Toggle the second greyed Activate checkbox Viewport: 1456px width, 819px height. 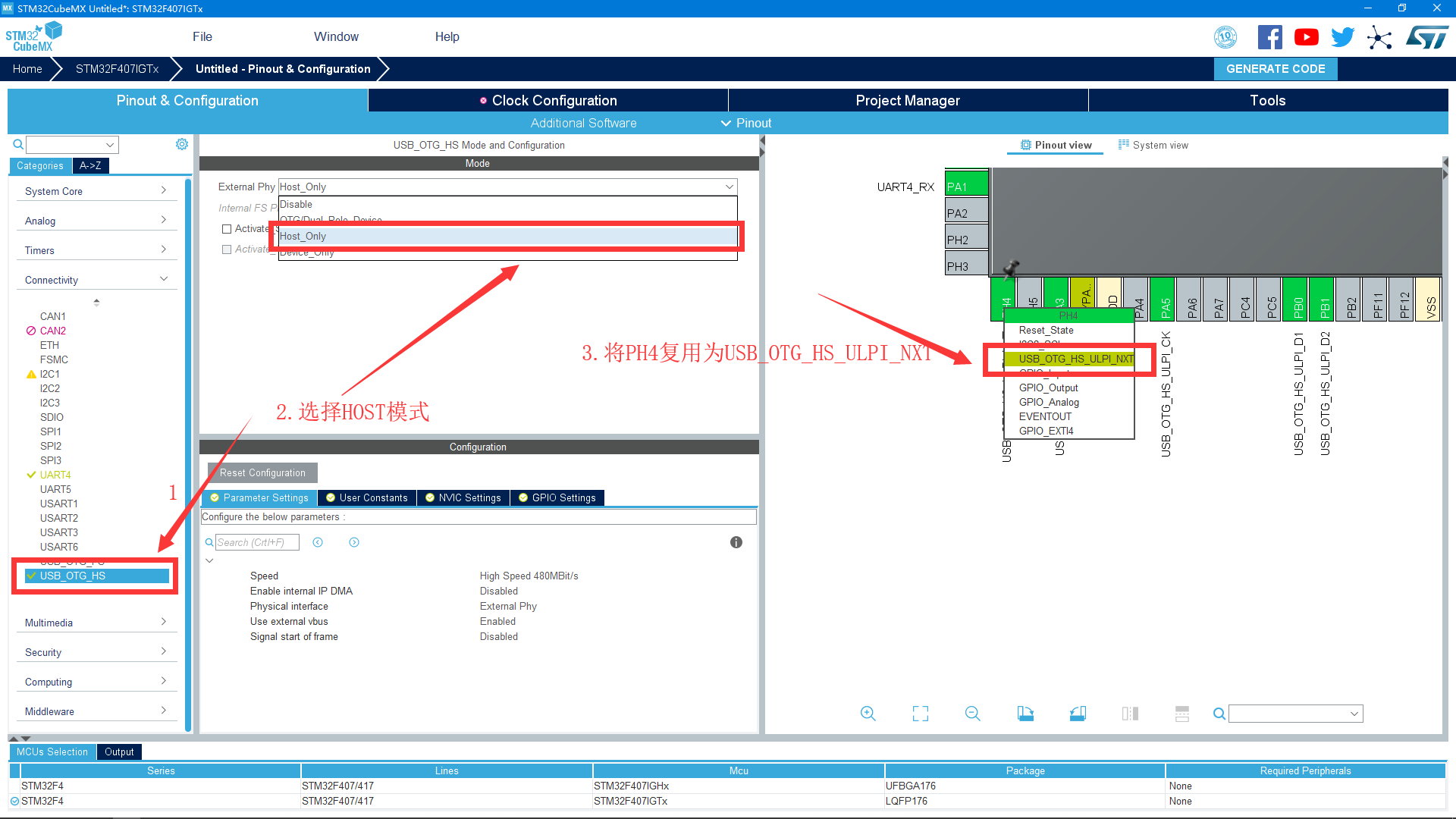227,249
